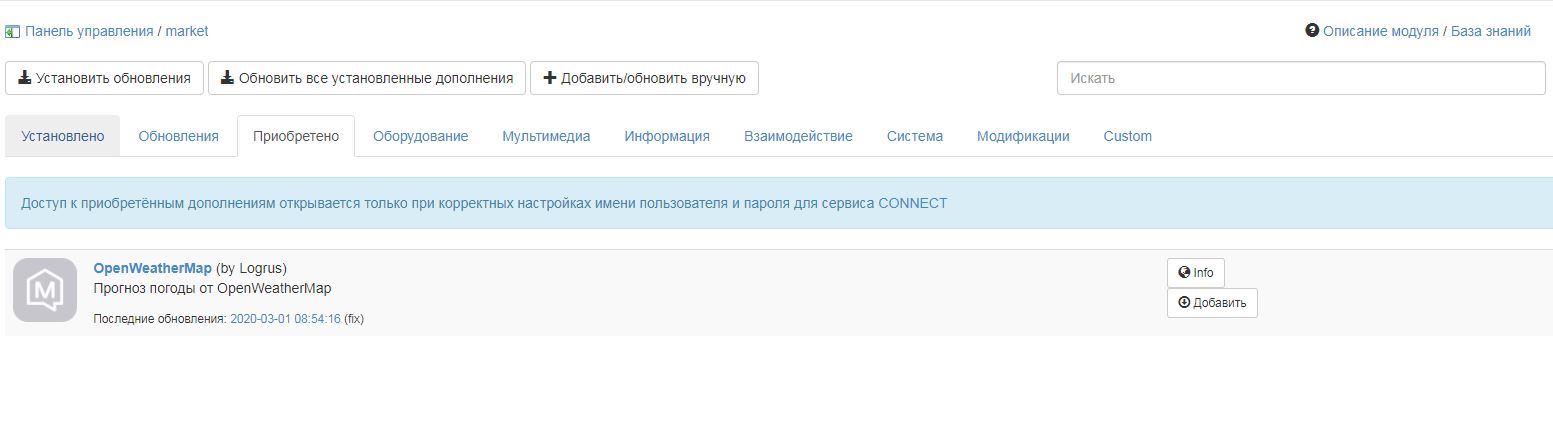Open the Описание модуля link
The height and width of the screenshot is (445, 1553).
[x=1380, y=31]
